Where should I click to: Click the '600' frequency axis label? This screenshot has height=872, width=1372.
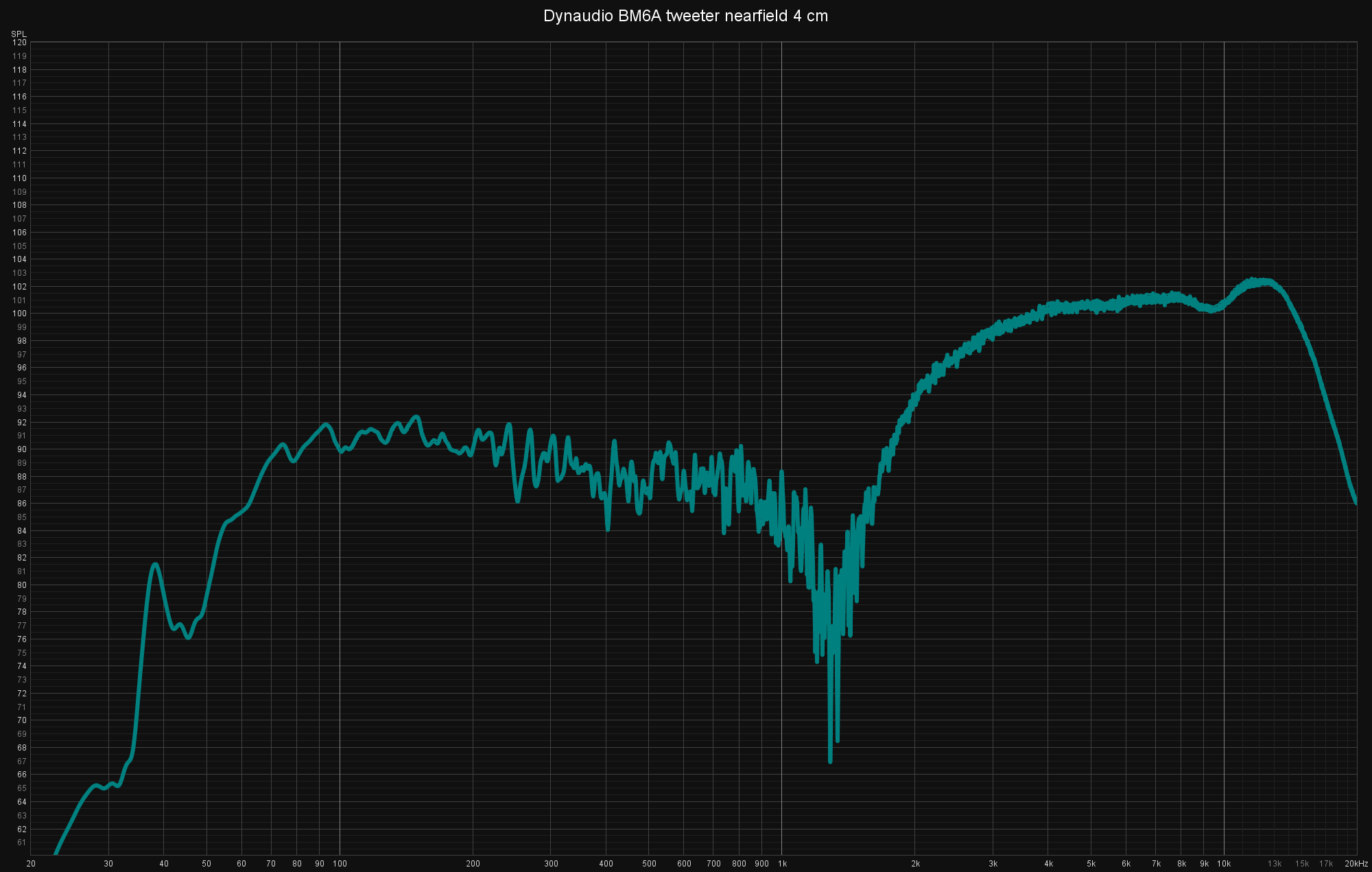click(685, 864)
